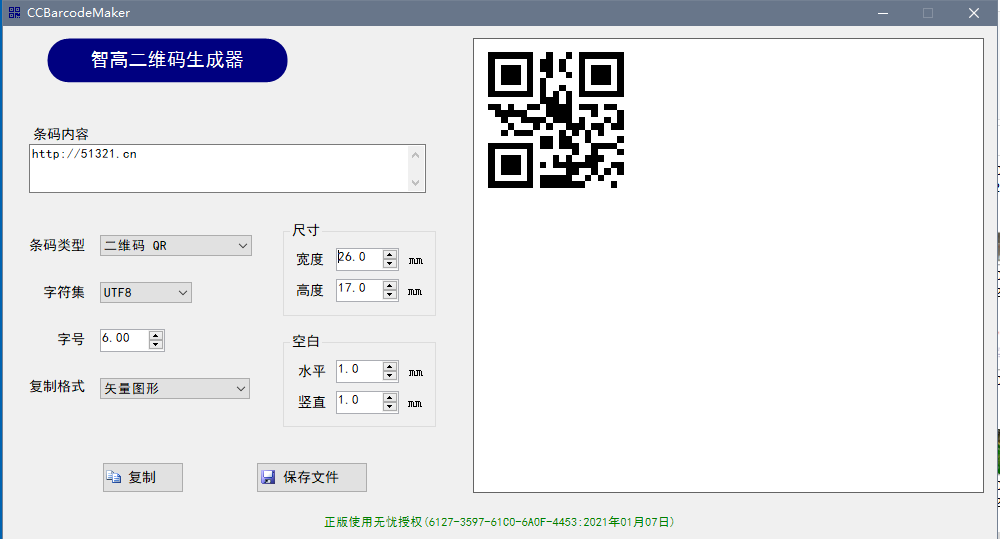This screenshot has height=539, width=1000.
Task: Click the 条码内容 label
Action: [x=61, y=134]
